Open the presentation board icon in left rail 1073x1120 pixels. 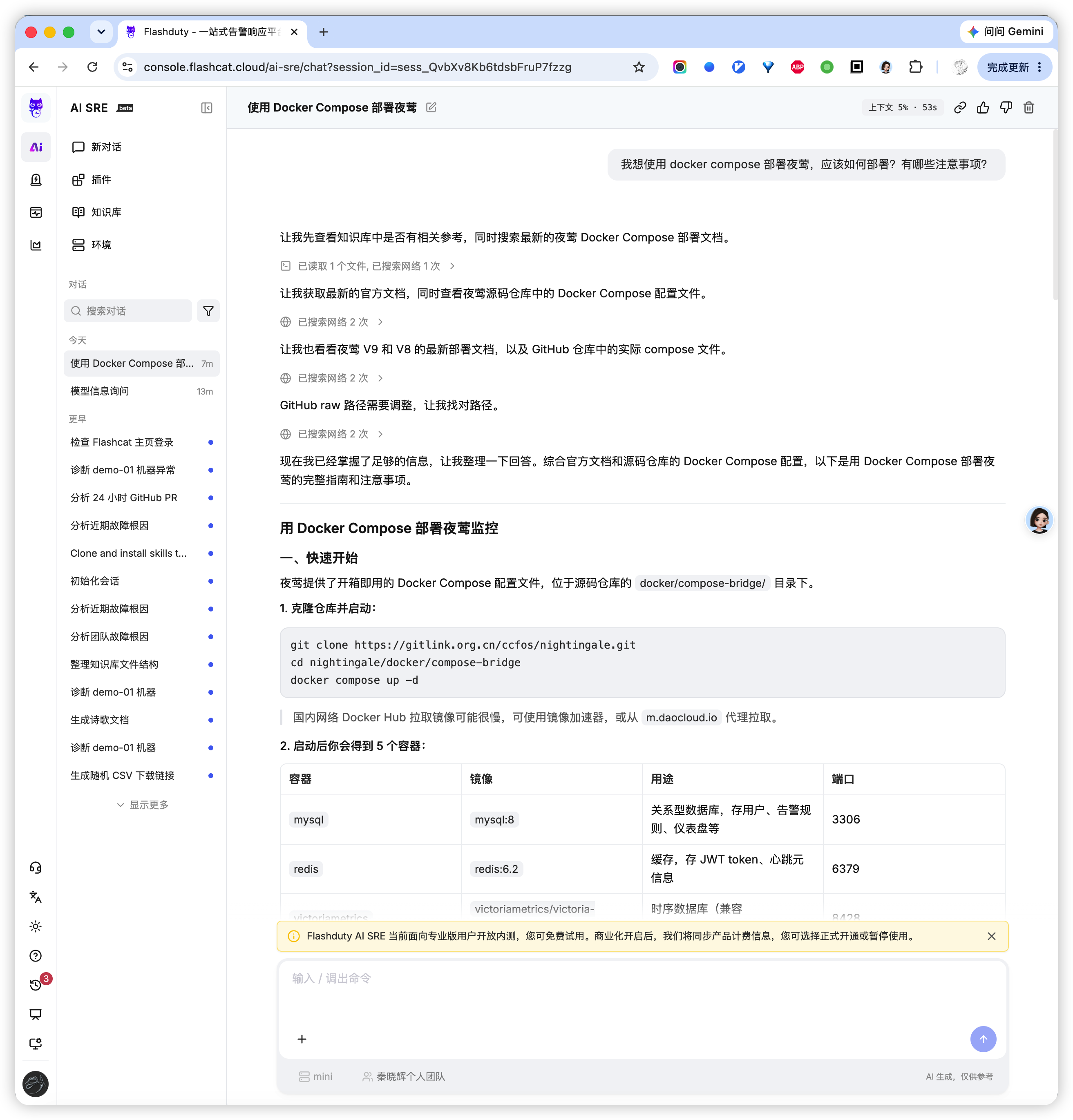coord(36,1014)
